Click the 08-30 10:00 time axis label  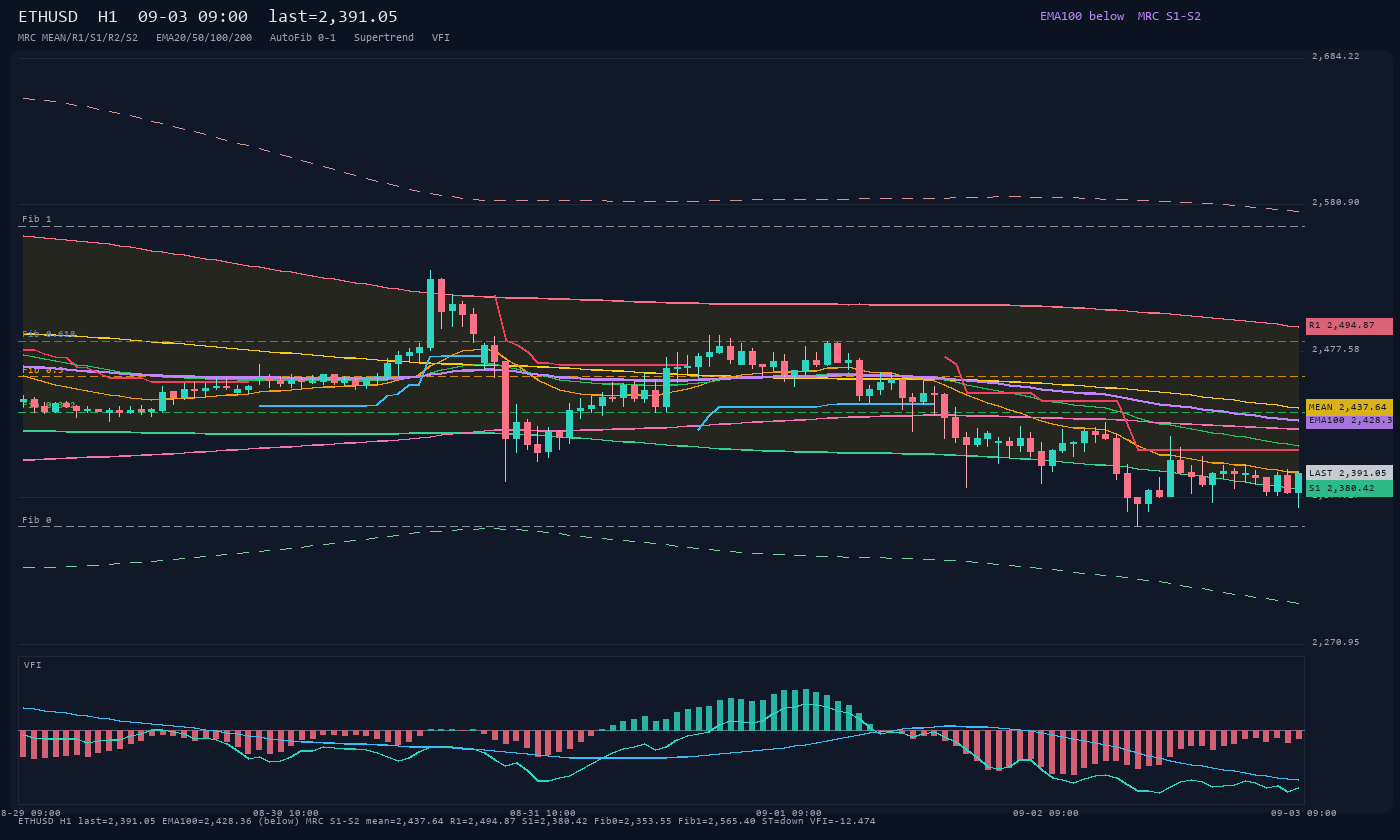coord(286,813)
